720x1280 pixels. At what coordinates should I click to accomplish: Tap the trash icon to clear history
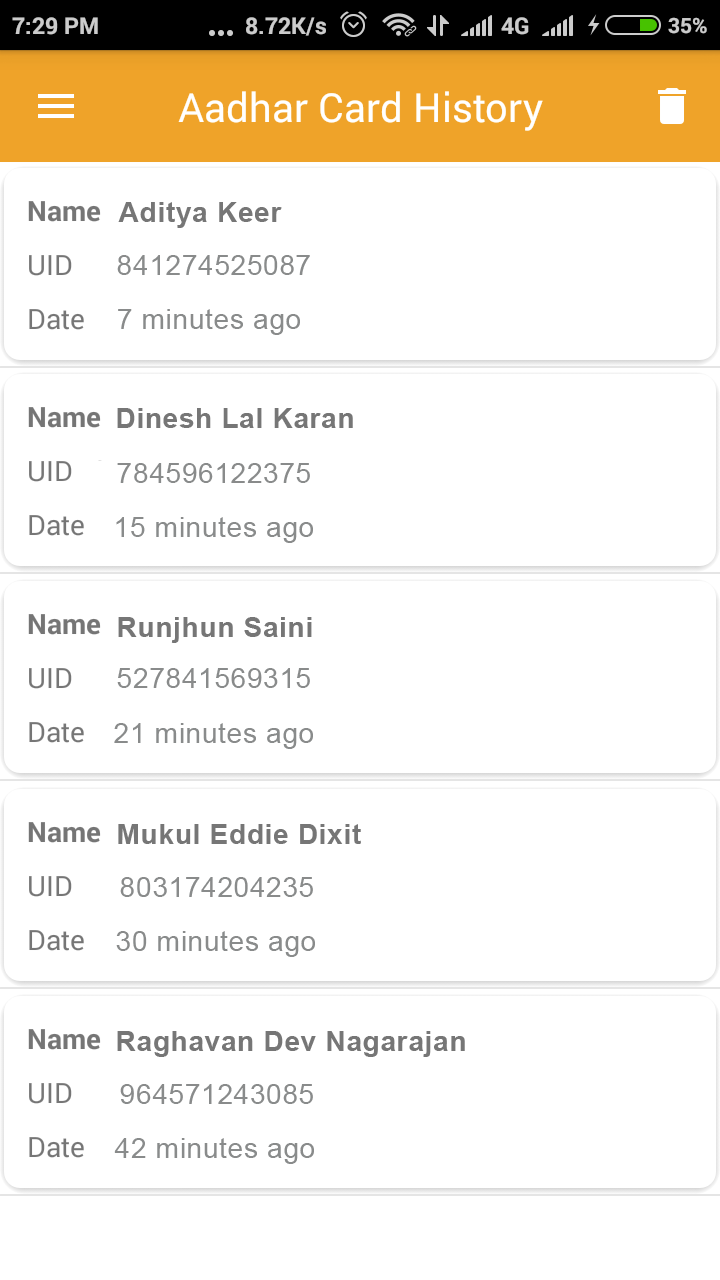coord(672,106)
